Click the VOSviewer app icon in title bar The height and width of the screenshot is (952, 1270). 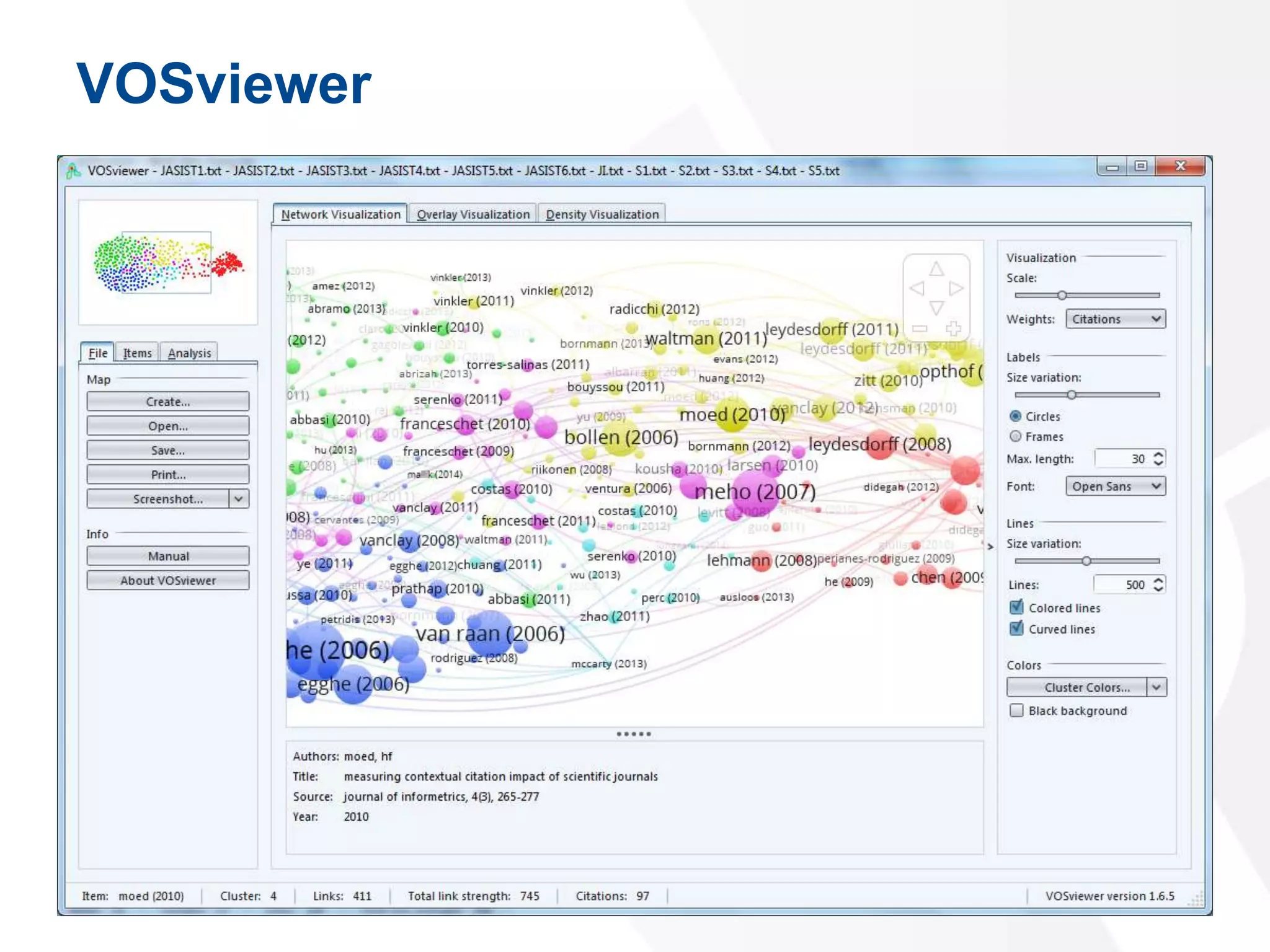pyautogui.click(x=74, y=170)
